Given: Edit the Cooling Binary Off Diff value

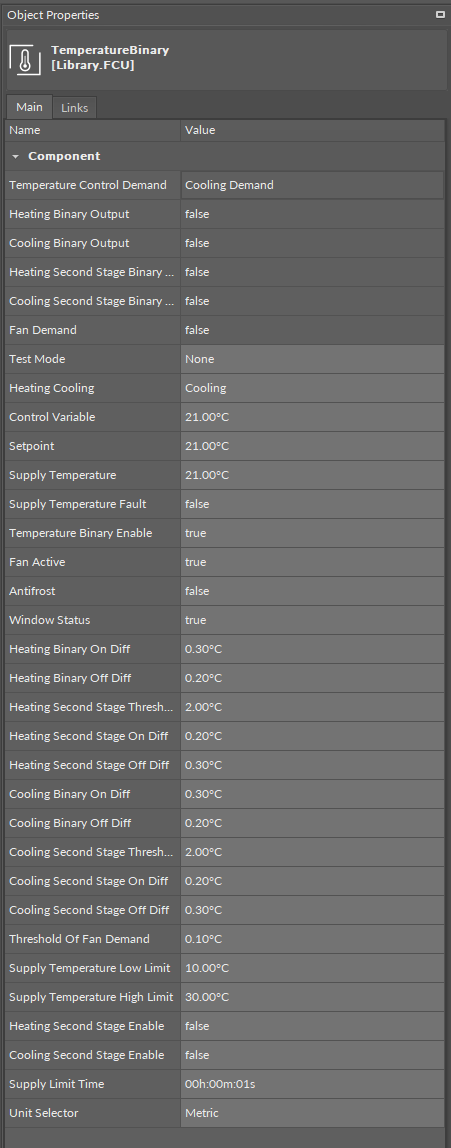Looking at the screenshot, I should [312, 823].
